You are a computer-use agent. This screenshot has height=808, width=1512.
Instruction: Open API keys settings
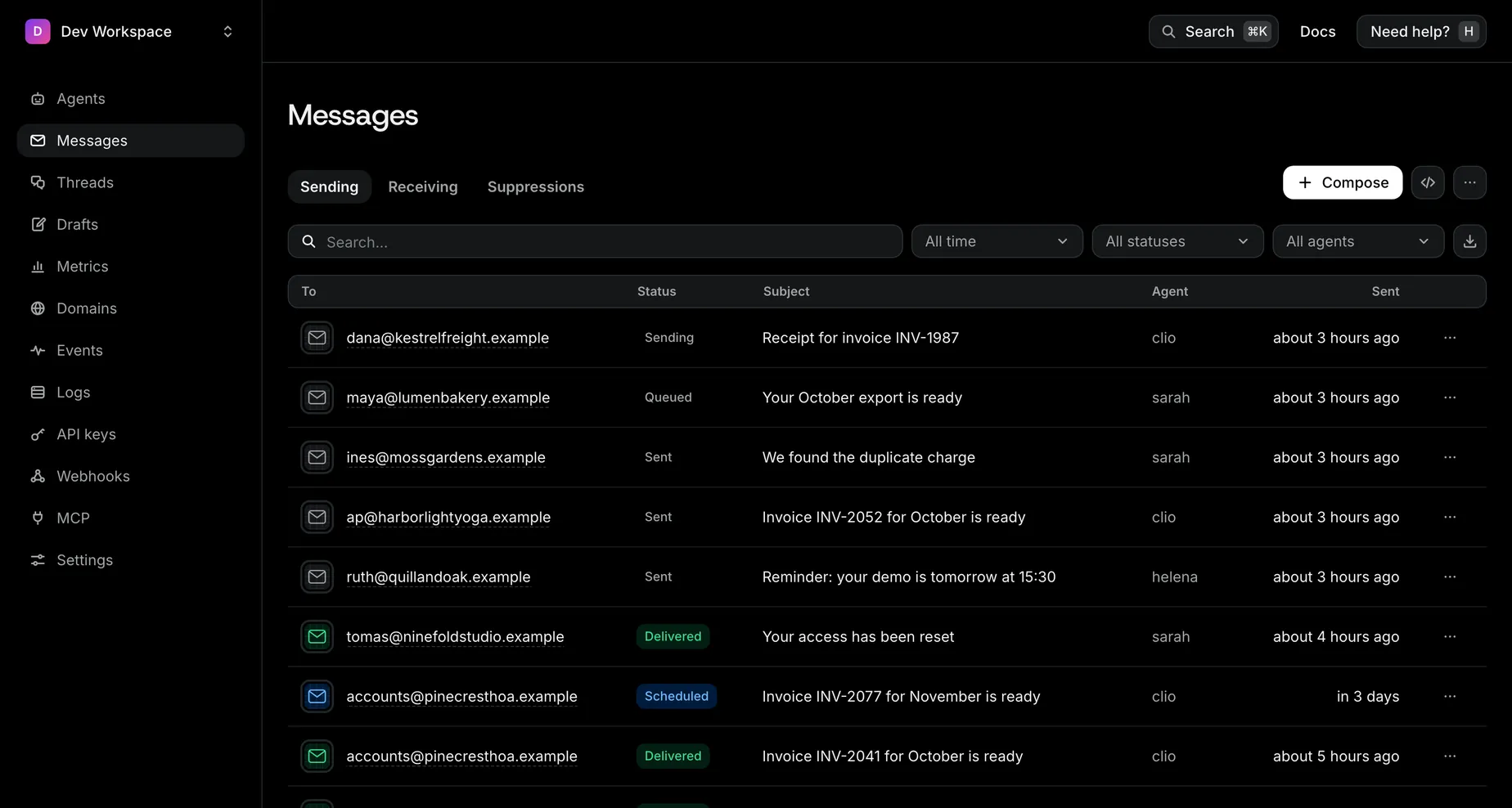pos(130,434)
